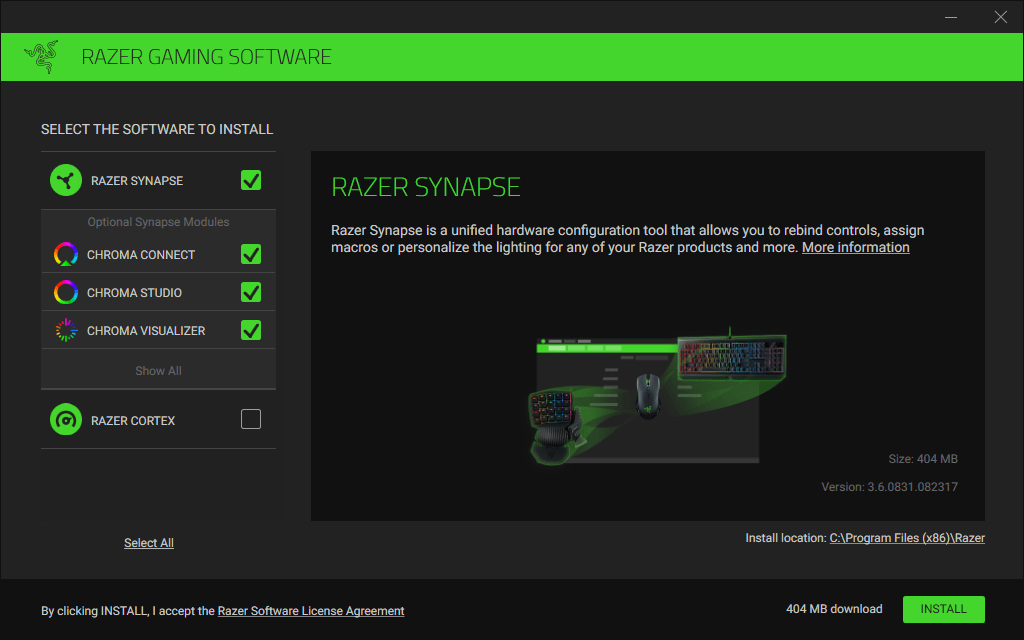Image resolution: width=1024 pixels, height=640 pixels.
Task: Click the Version 3.6.0831.082317 text
Action: (x=889, y=487)
